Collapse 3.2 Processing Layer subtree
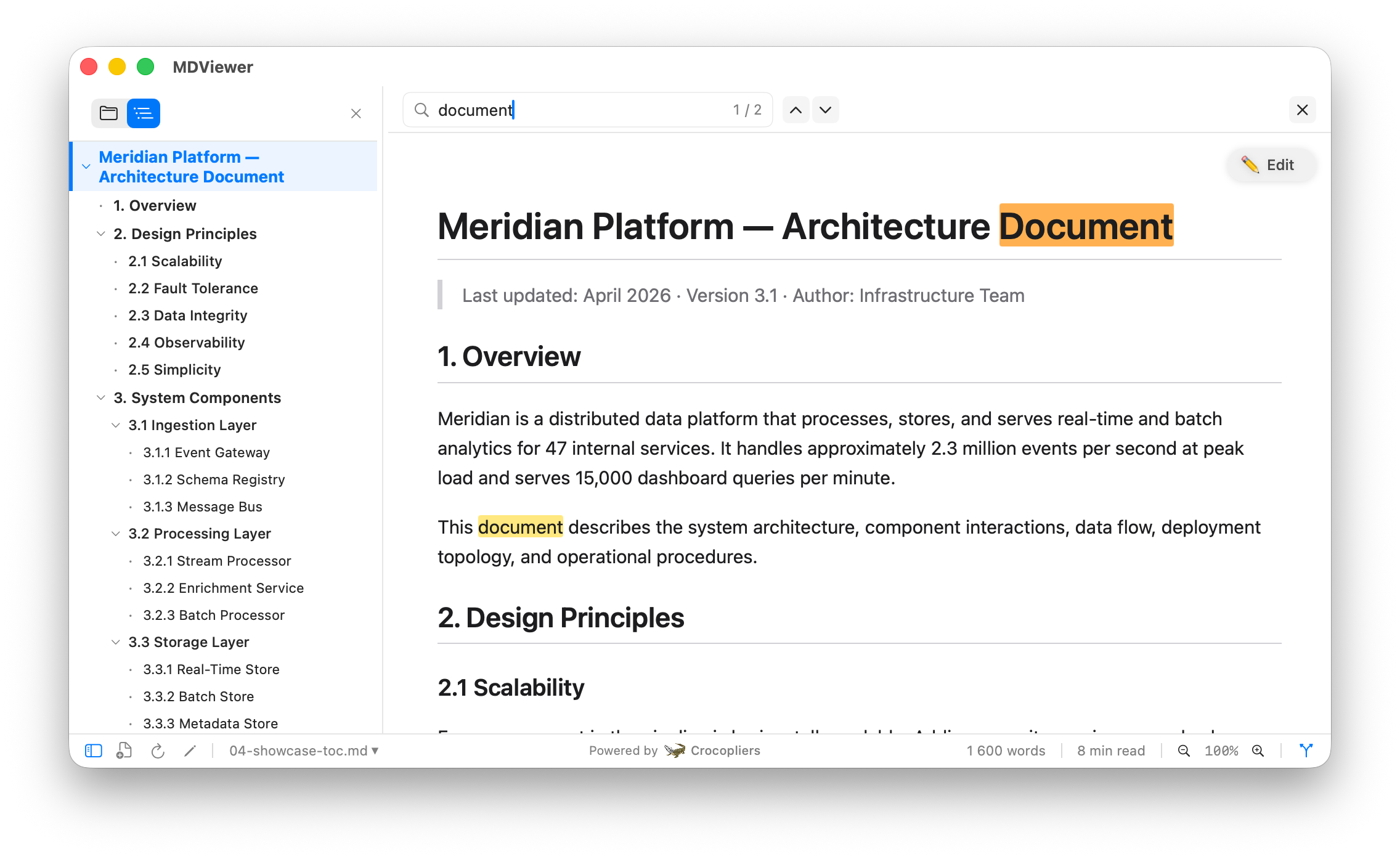 (x=116, y=533)
